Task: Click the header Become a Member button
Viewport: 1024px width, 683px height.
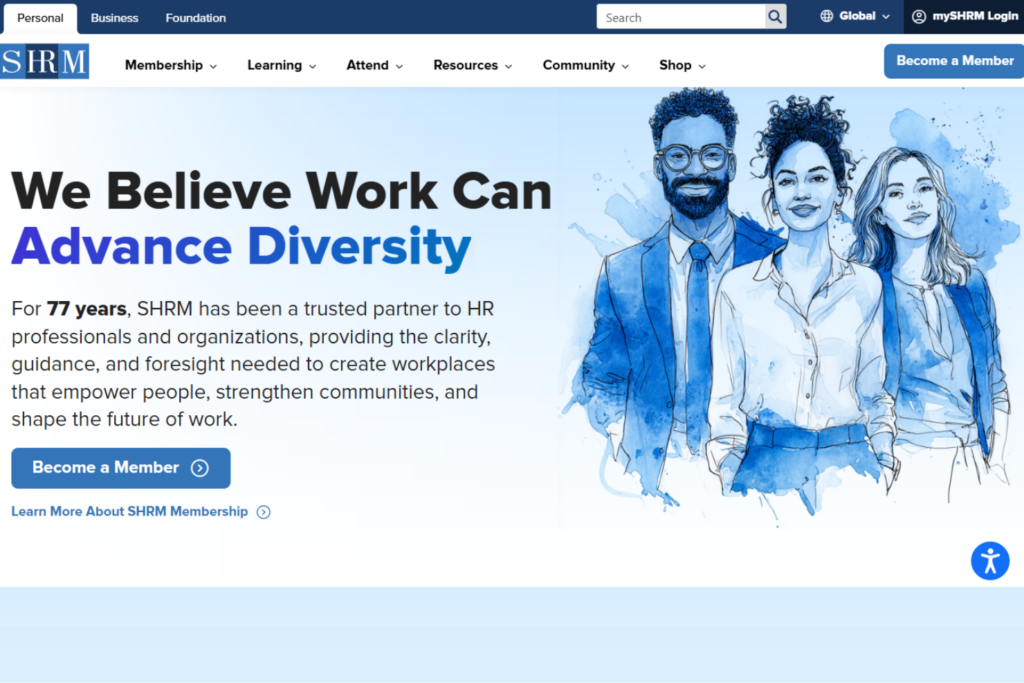Action: (x=954, y=61)
